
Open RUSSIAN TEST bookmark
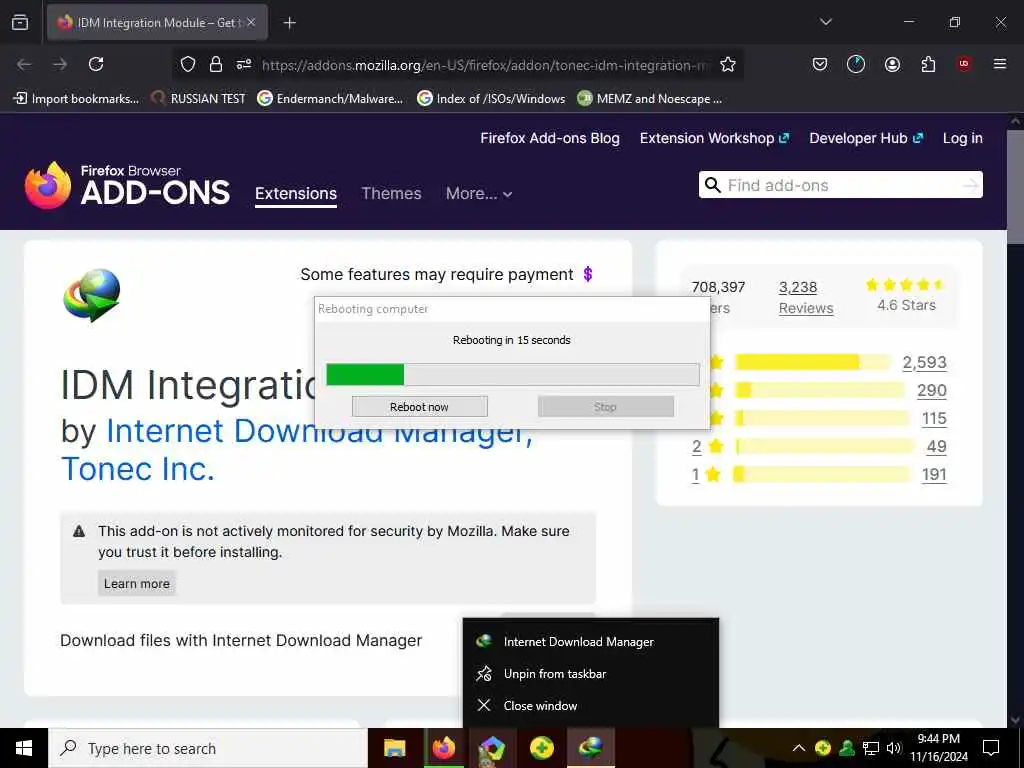pos(198,99)
